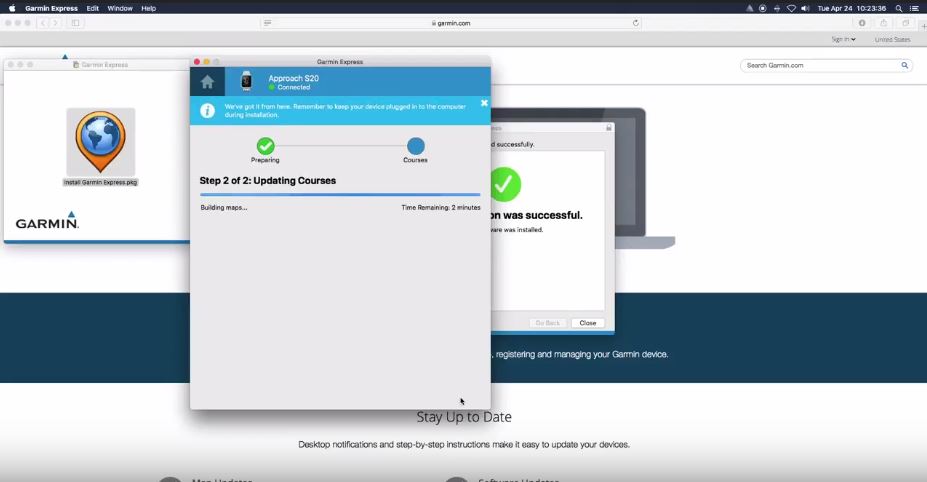The image size is (927, 482).
Task: Click the info icon in the banner
Action: click(208, 111)
